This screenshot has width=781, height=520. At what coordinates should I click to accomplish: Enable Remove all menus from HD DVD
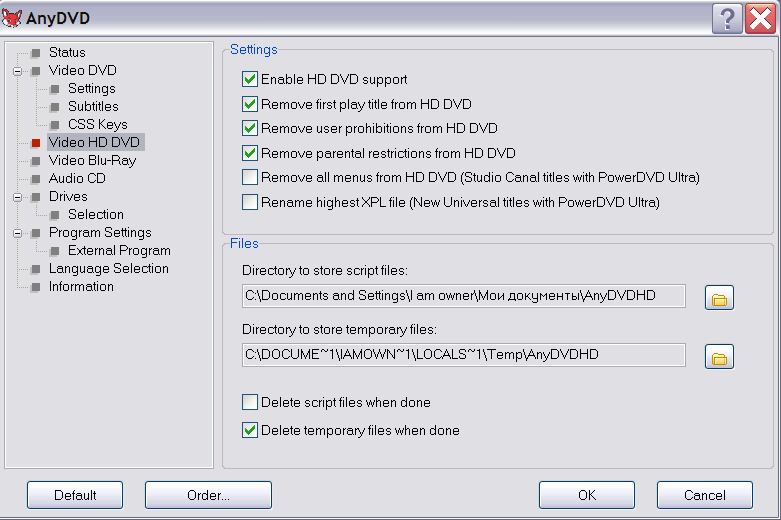coord(250,178)
